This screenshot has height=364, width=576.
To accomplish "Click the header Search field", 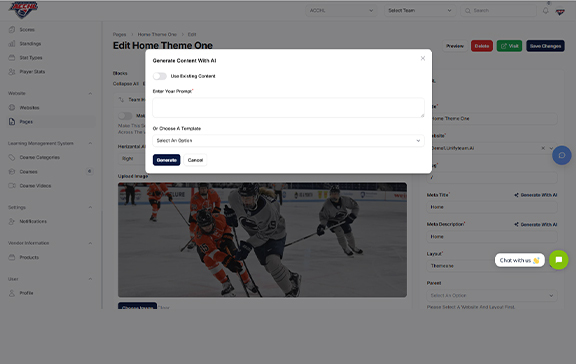I will pyautogui.click(x=498, y=11).
